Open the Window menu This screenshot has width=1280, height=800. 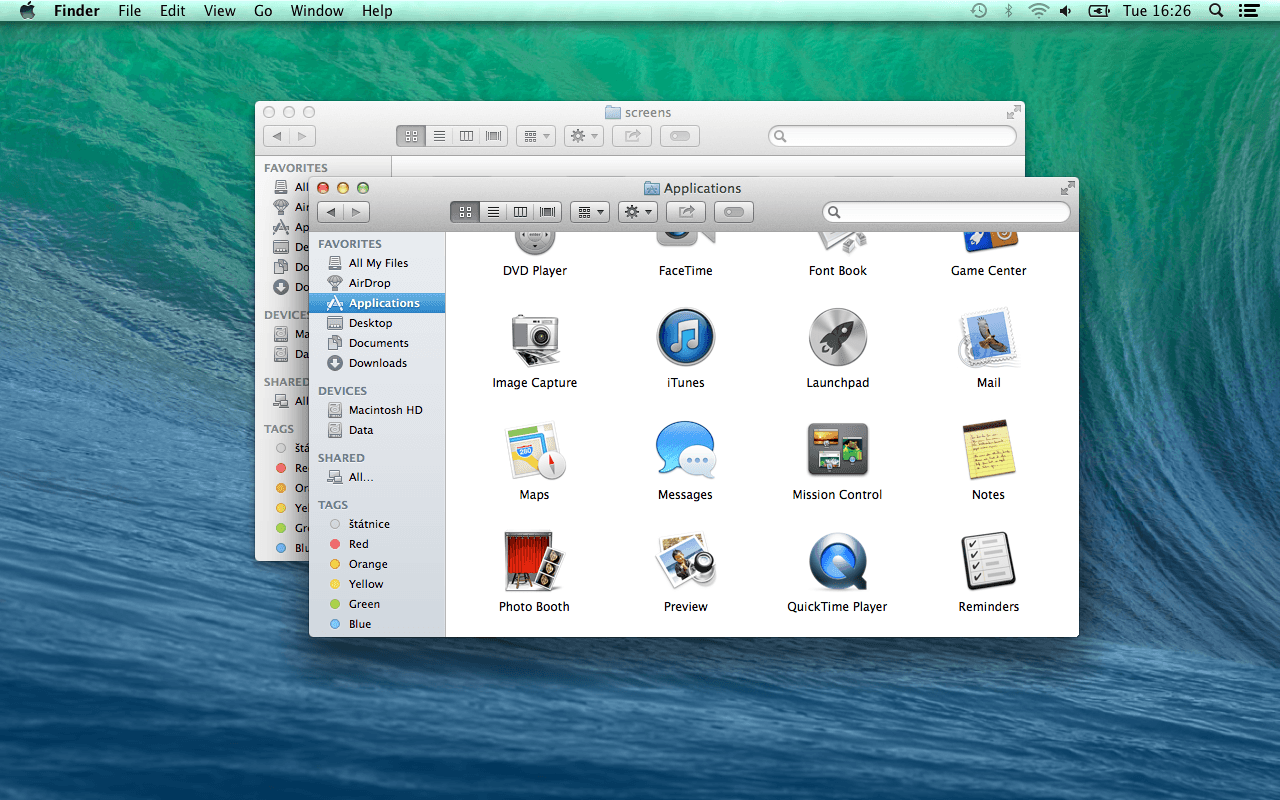[x=317, y=11]
